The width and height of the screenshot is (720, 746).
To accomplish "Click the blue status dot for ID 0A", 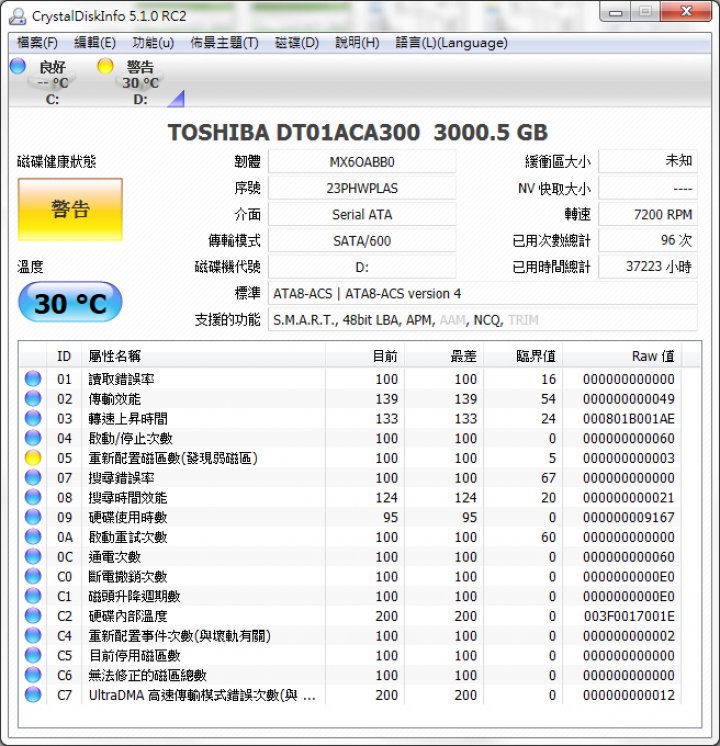I will coord(33,537).
